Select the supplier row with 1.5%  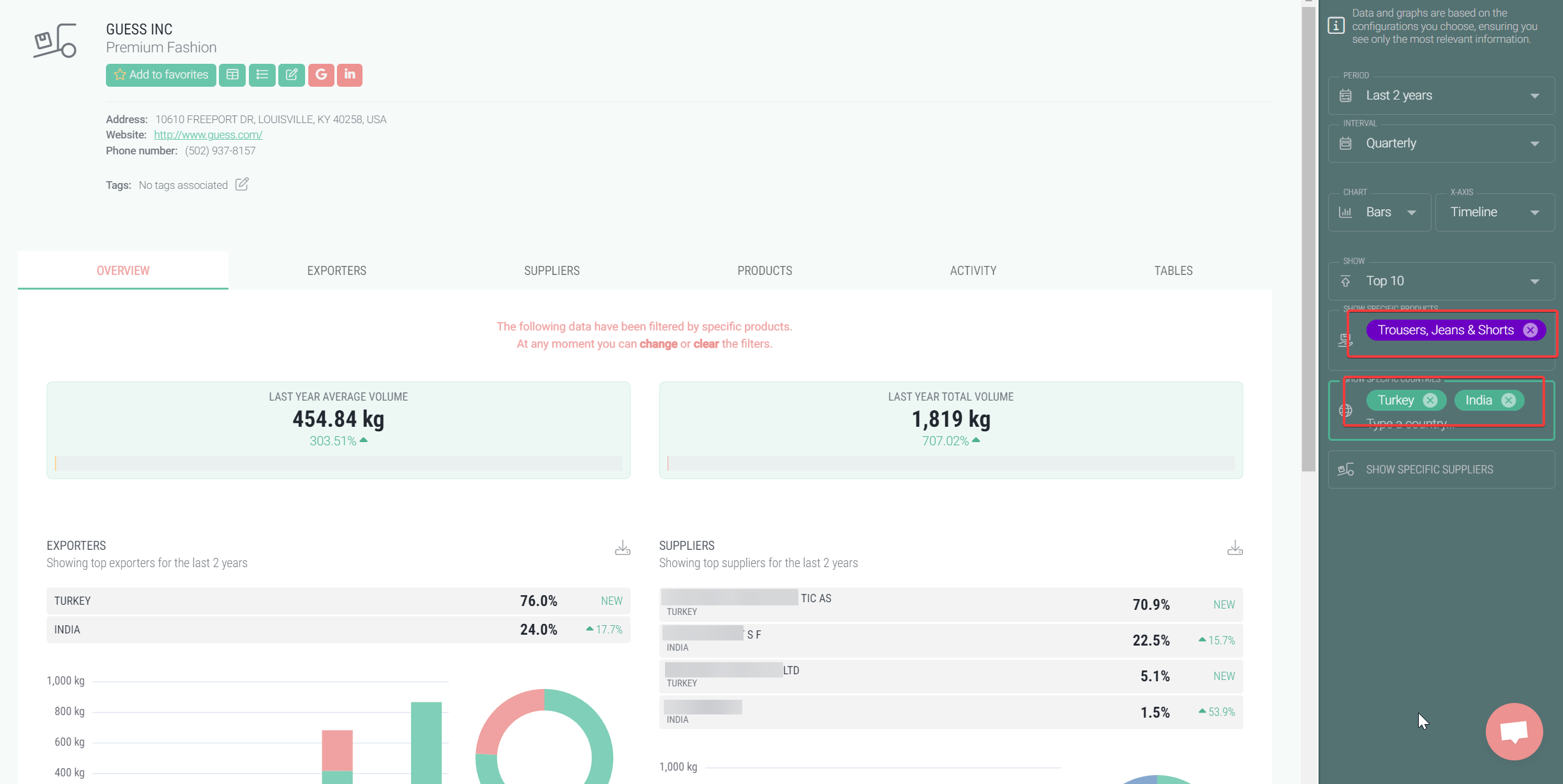click(951, 712)
